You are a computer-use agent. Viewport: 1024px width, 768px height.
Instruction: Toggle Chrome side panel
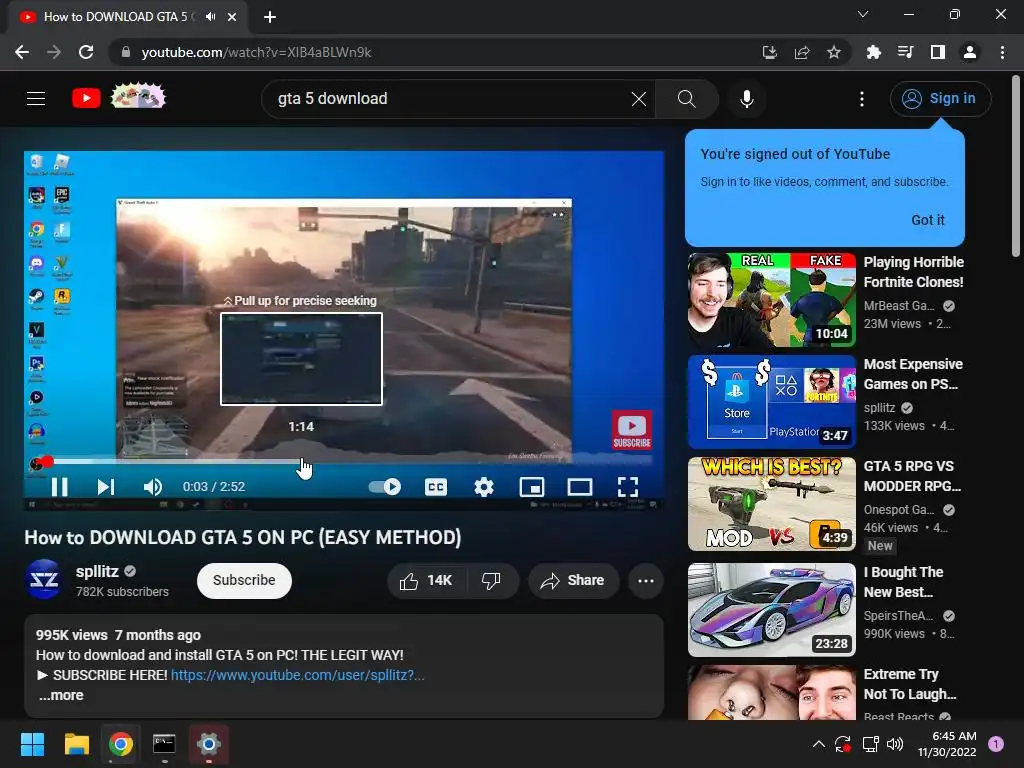(x=937, y=52)
